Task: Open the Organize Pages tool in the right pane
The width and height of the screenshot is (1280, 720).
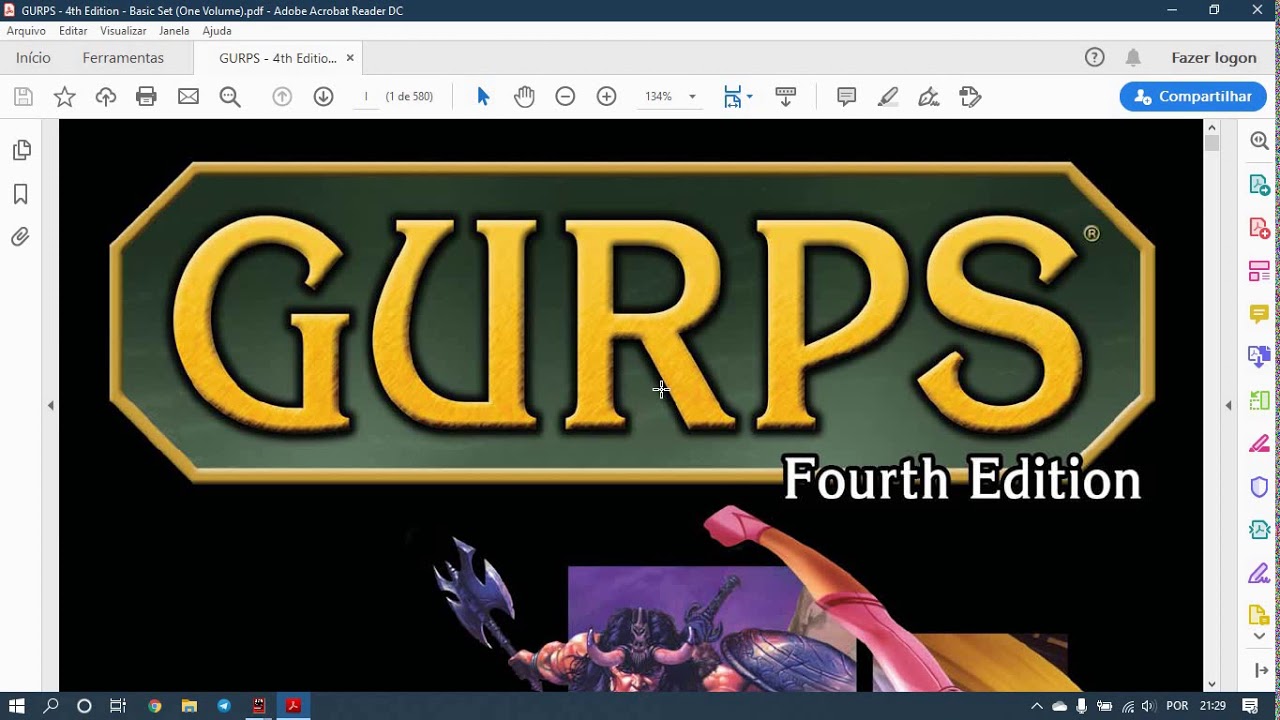Action: pyautogui.click(x=1259, y=271)
